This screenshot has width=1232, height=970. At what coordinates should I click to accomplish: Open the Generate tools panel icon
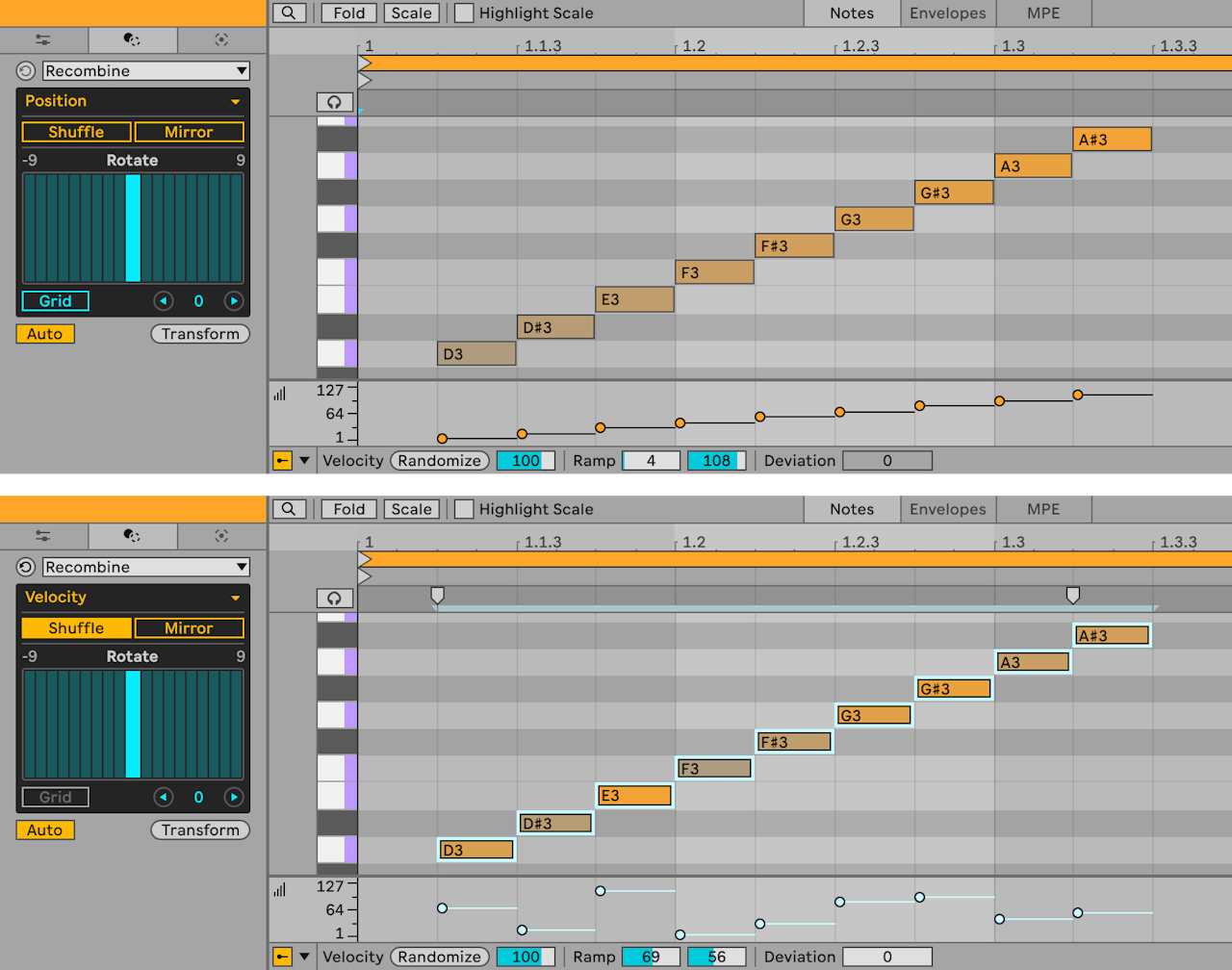coord(220,39)
